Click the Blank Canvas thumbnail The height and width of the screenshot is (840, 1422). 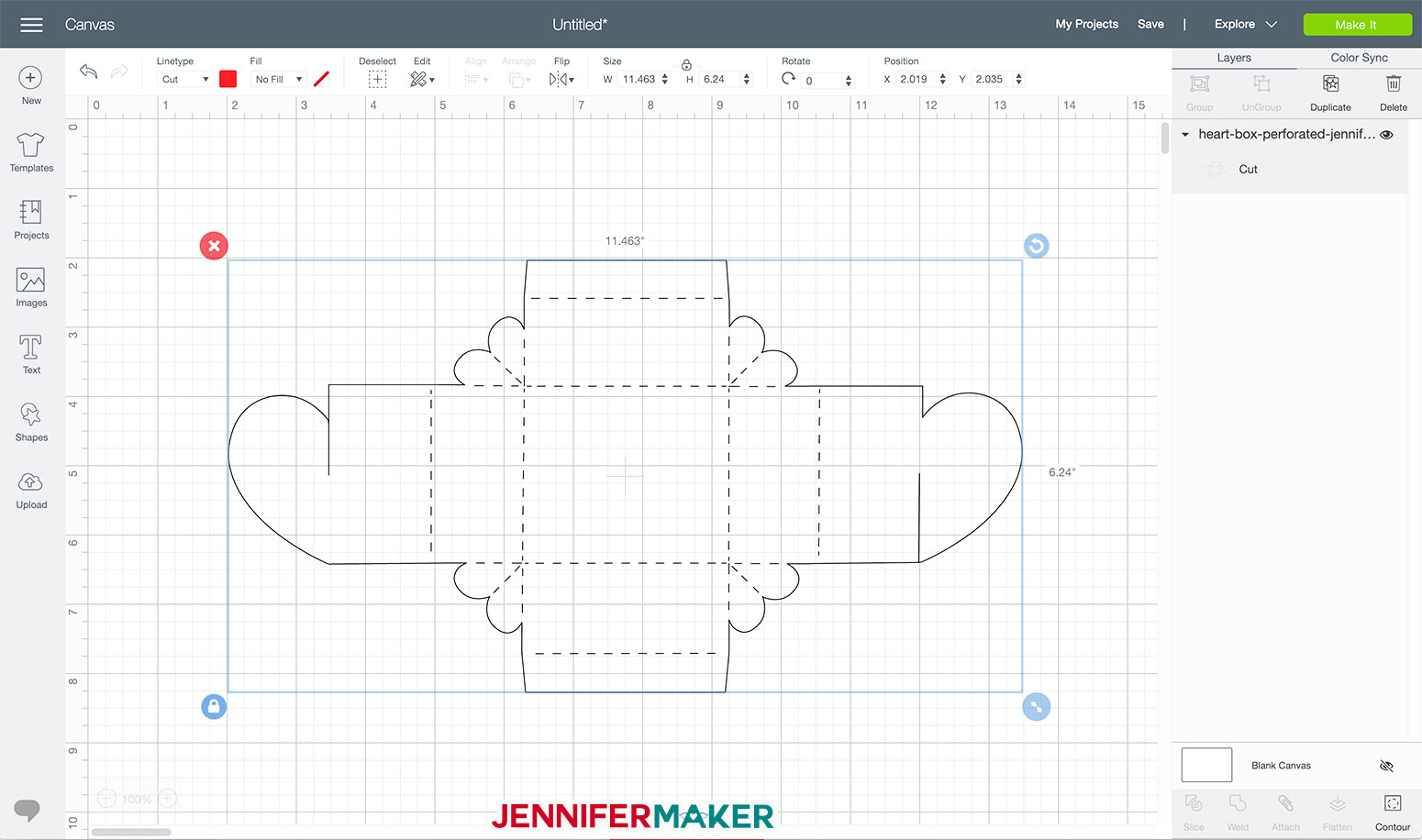1206,765
